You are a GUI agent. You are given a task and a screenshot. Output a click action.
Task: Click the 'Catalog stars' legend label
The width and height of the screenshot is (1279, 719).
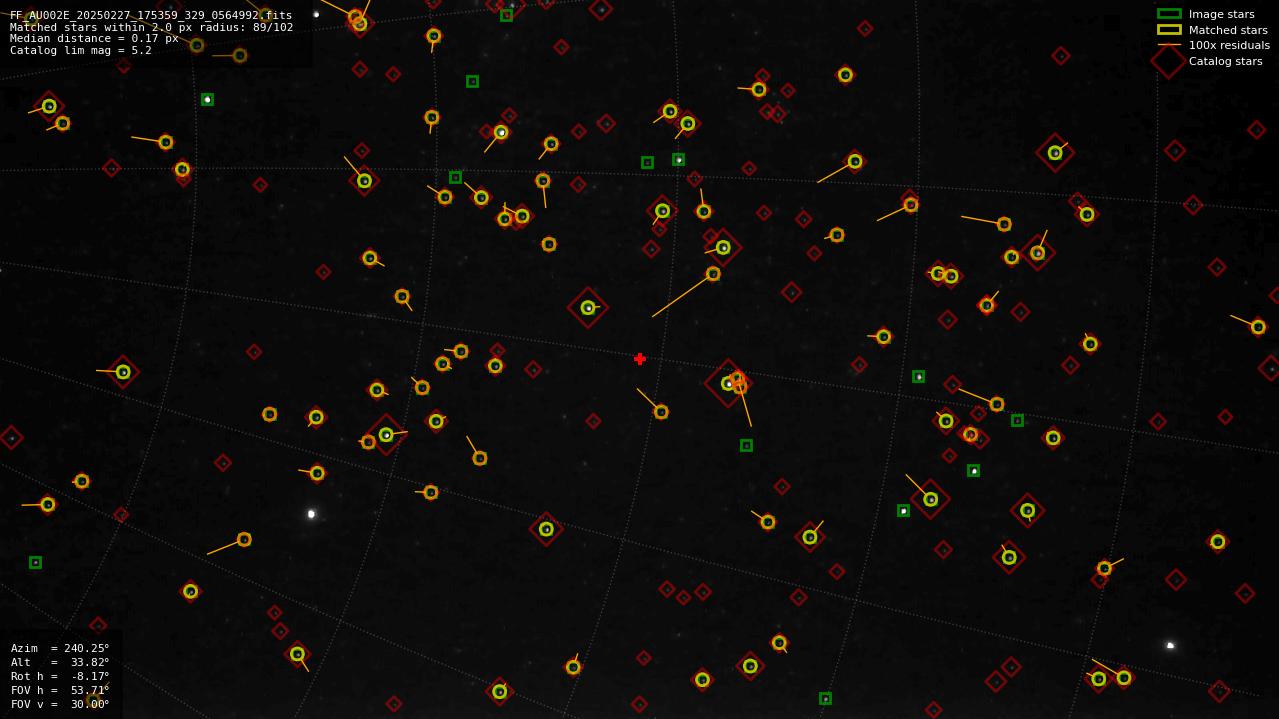(1226, 61)
